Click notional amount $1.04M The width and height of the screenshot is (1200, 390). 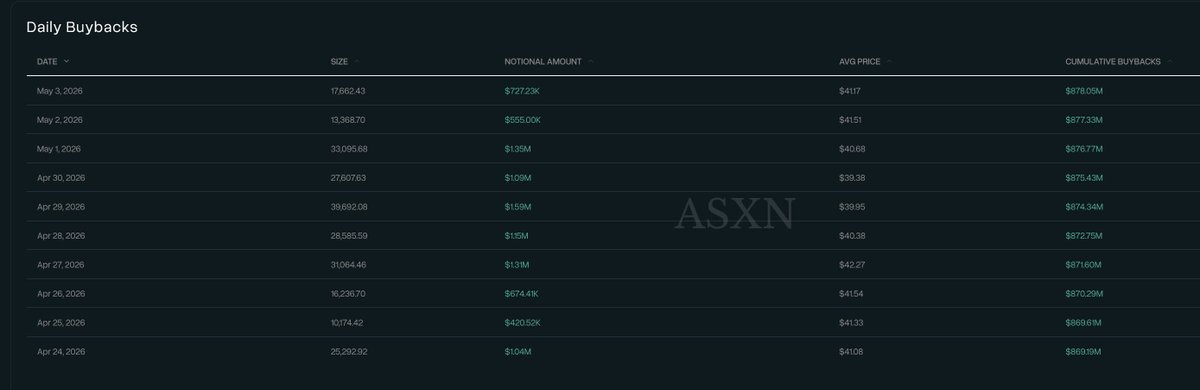click(518, 352)
